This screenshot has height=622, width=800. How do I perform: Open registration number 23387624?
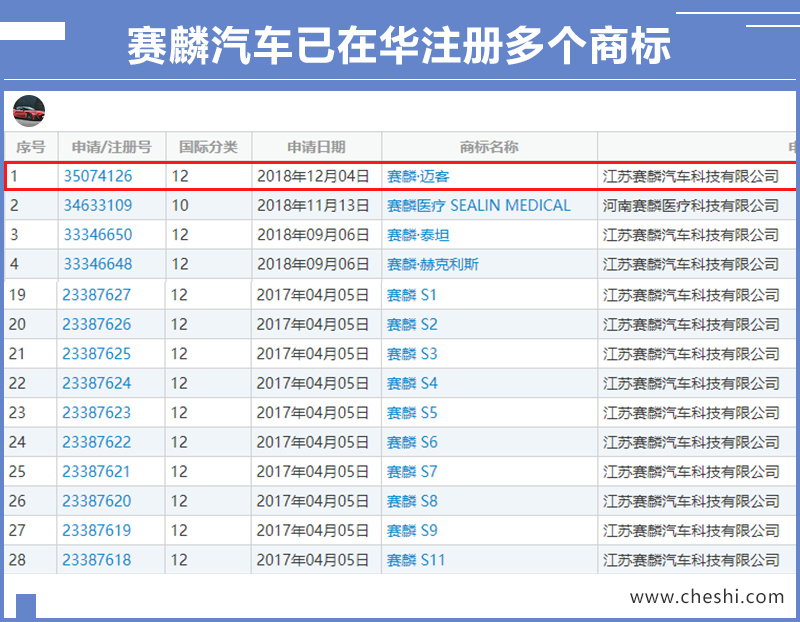(x=97, y=383)
